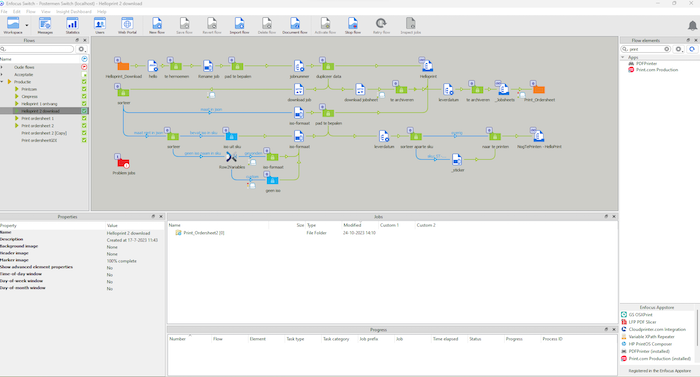Click the Import flow toolbar icon

point(239,25)
